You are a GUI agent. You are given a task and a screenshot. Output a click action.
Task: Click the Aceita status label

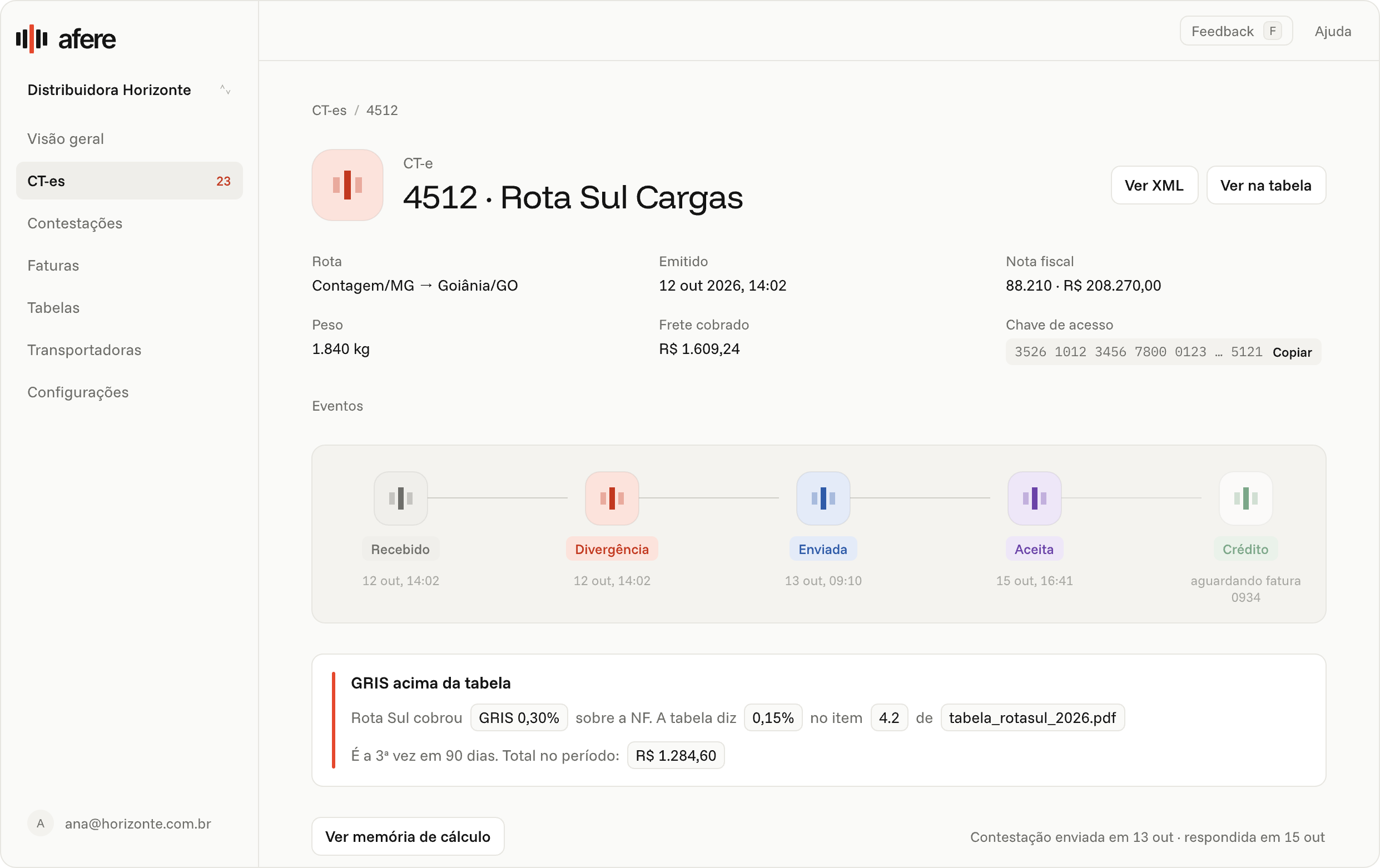[x=1034, y=549]
